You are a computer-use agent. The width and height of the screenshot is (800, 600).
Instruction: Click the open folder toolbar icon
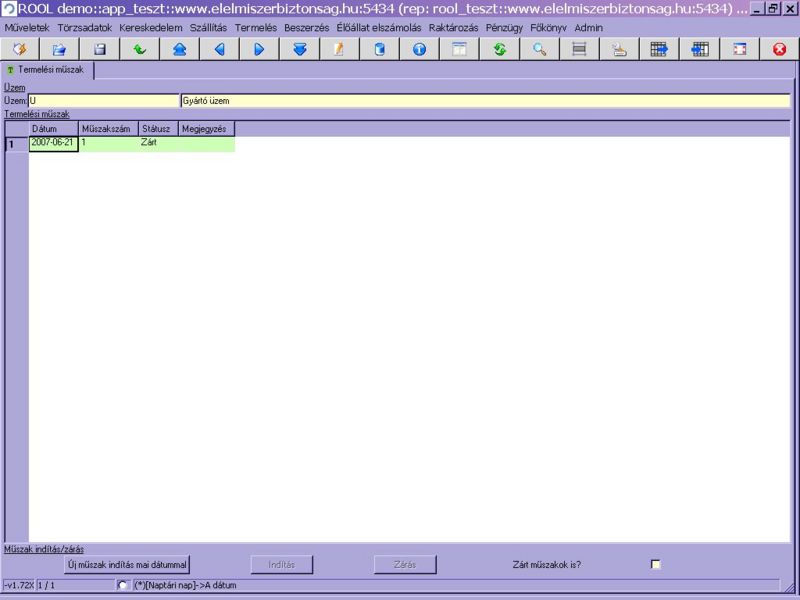pos(59,49)
